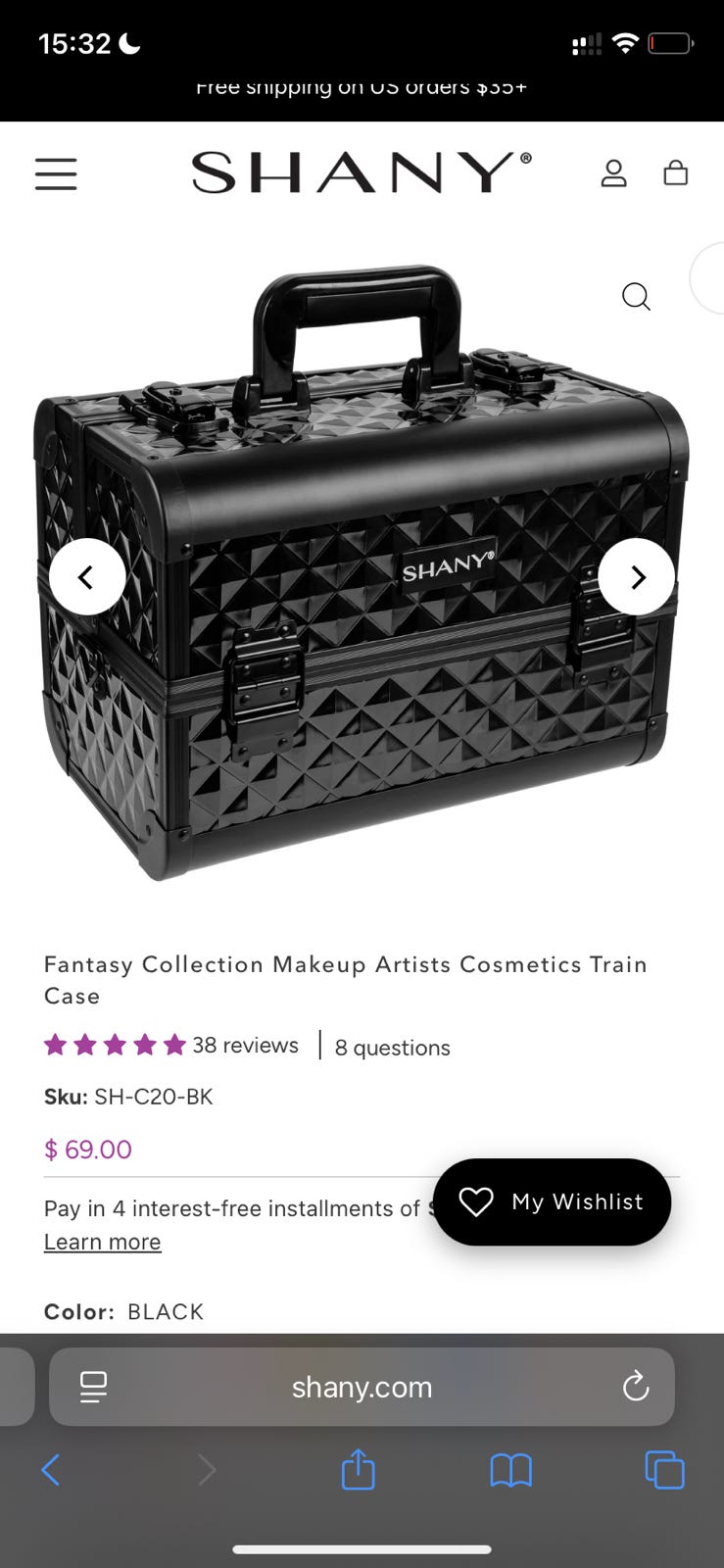
Task: Open the hamburger navigation menu
Action: point(56,173)
